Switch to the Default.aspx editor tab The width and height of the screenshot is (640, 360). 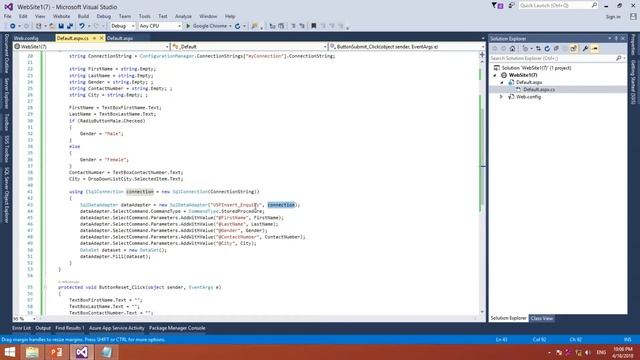(120, 38)
